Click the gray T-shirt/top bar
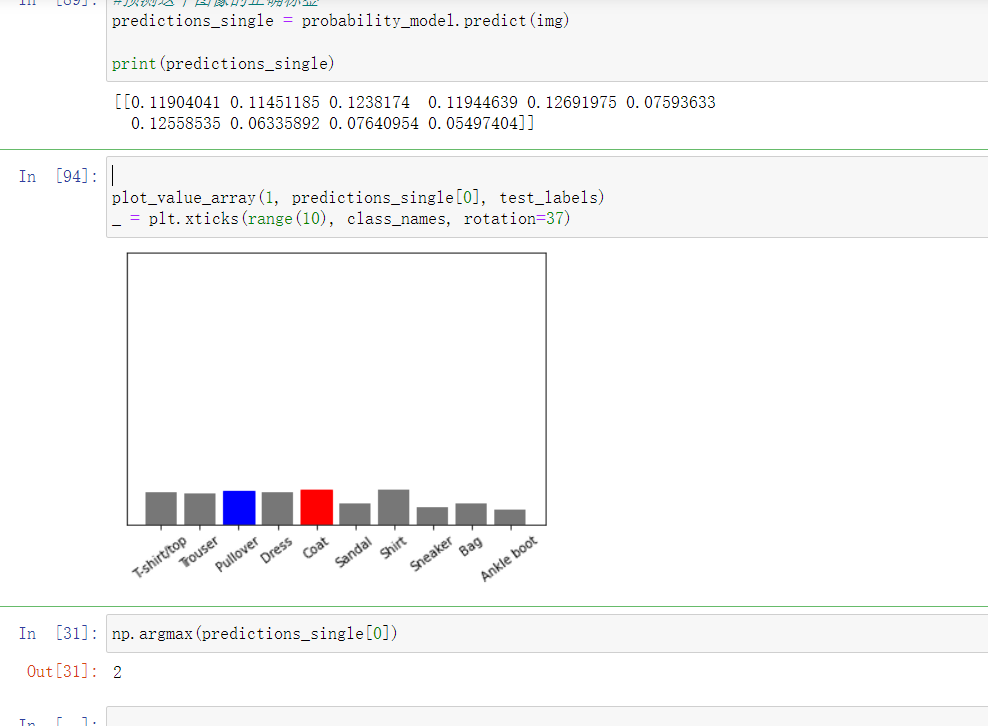988x726 pixels. pos(161,508)
